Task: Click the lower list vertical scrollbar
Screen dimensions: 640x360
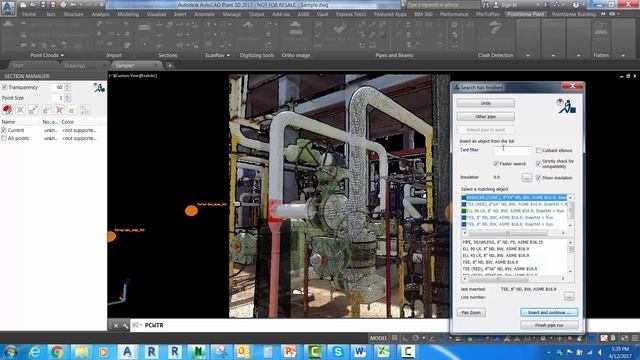Action: tap(571, 257)
